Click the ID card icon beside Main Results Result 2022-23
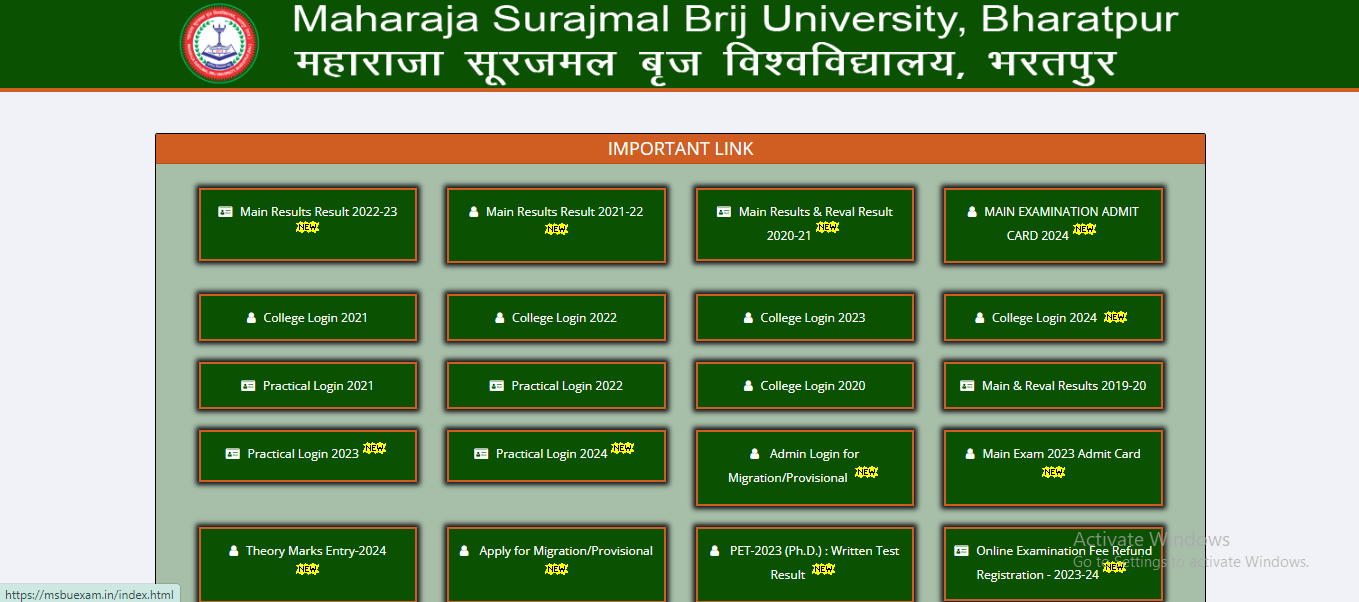The height and width of the screenshot is (602, 1359). [x=226, y=212]
